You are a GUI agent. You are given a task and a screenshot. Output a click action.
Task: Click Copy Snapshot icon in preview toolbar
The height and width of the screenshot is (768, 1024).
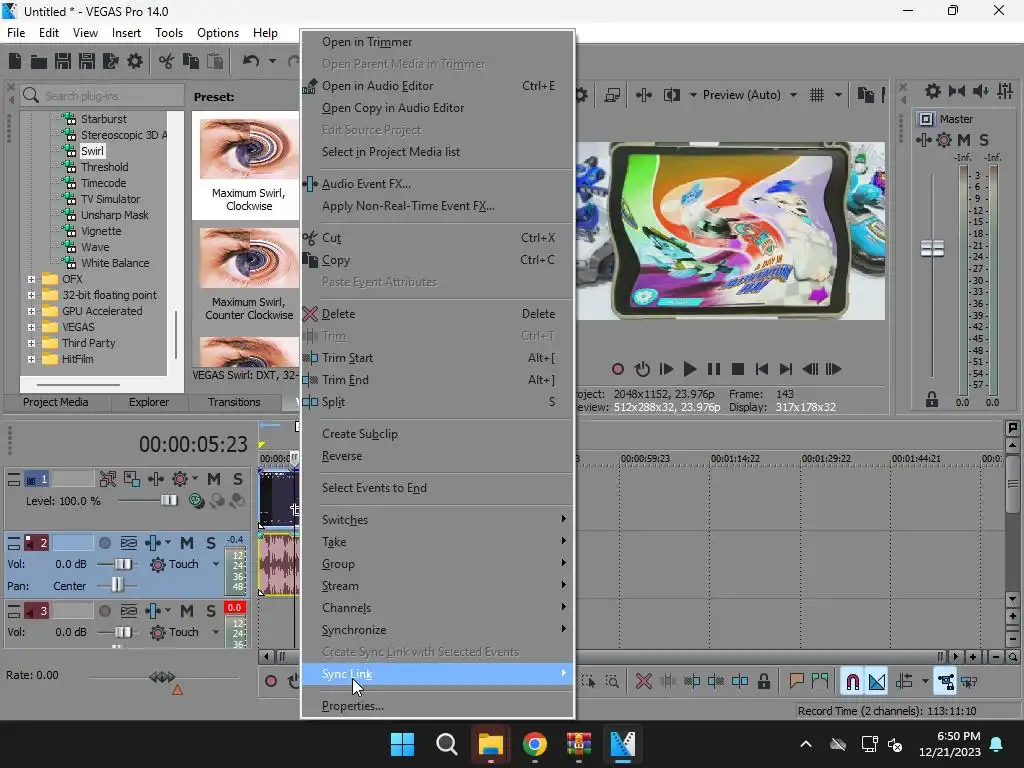click(866, 95)
